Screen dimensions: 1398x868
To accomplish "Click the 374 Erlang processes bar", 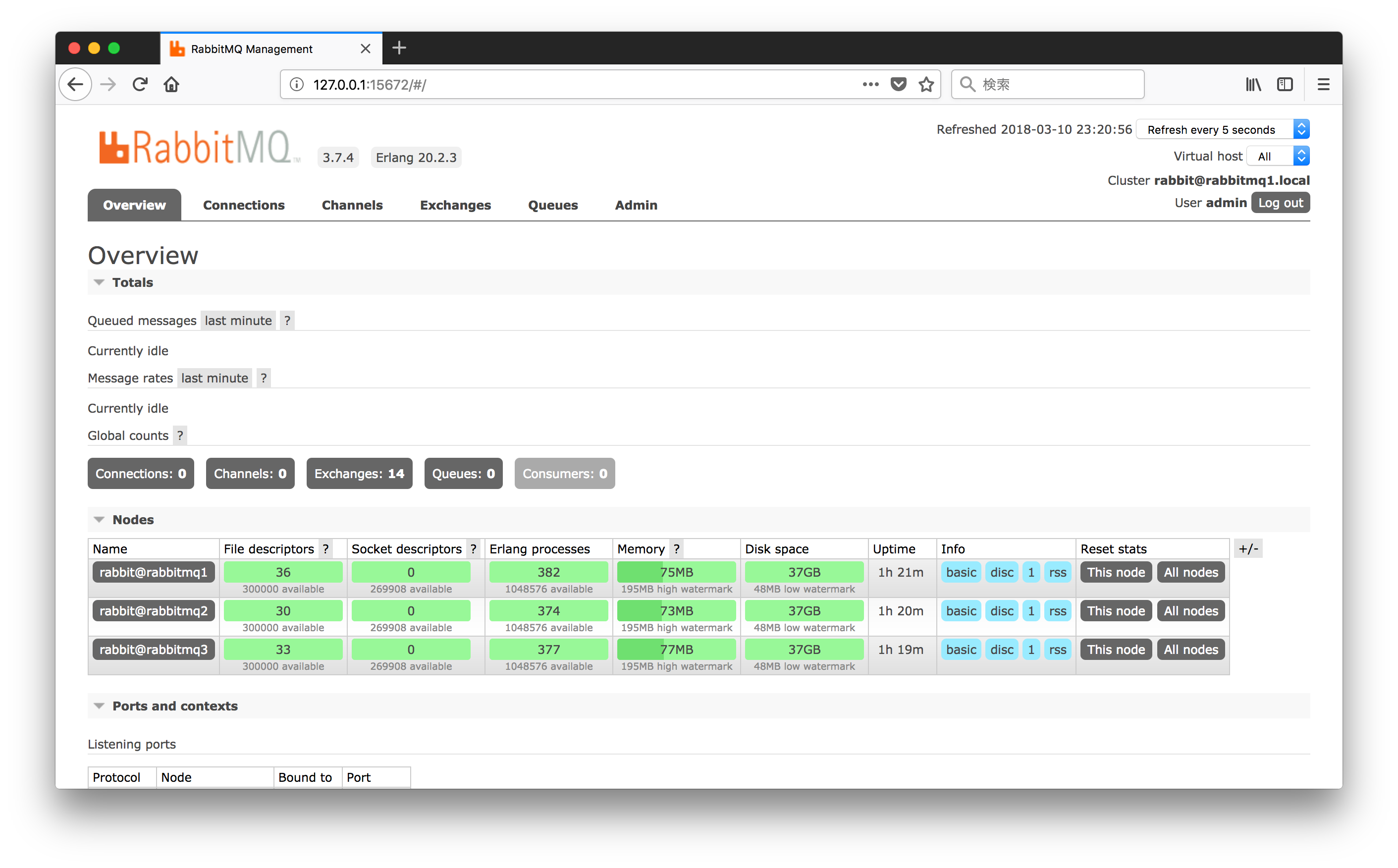I will 548,611.
